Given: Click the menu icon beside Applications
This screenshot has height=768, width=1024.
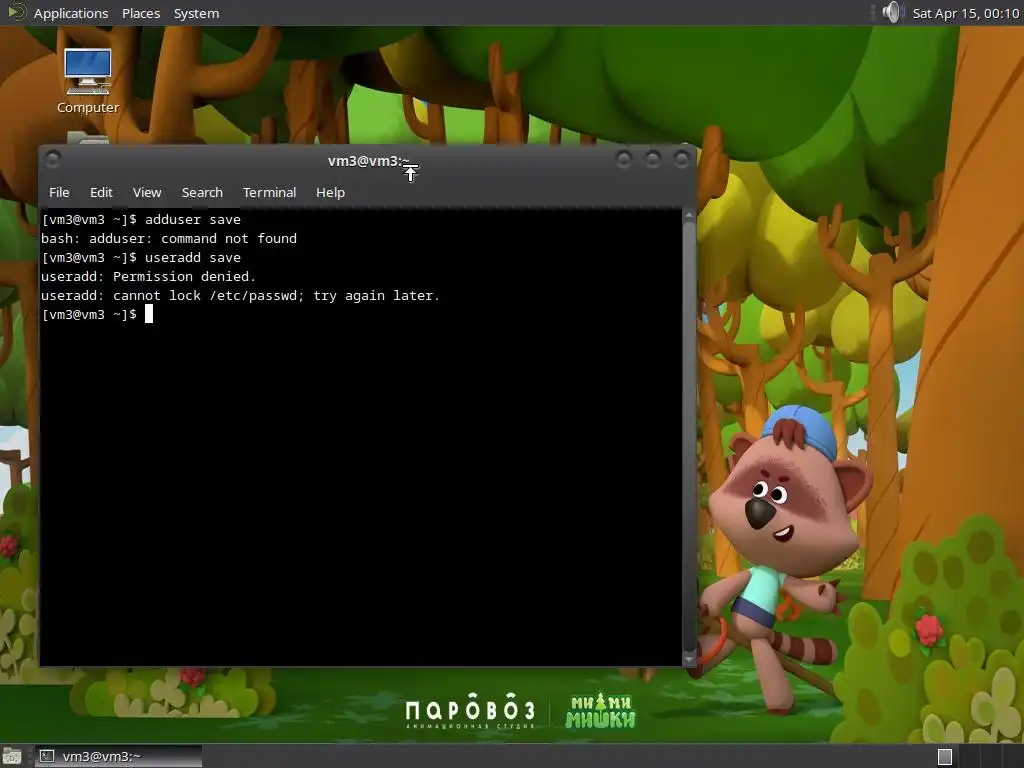Looking at the screenshot, I should click(16, 12).
